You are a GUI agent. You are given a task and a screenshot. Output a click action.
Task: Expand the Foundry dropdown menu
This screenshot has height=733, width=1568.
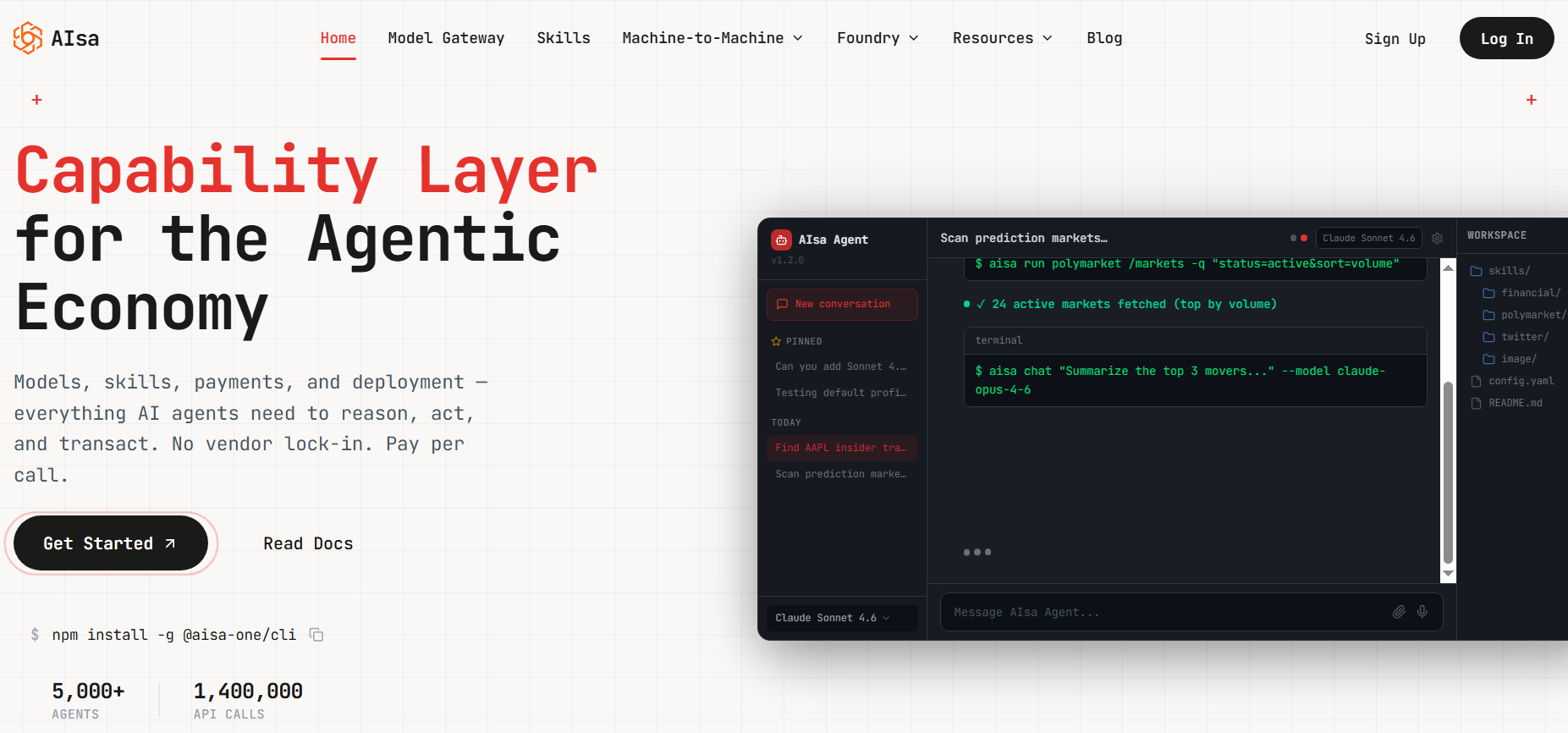click(878, 38)
